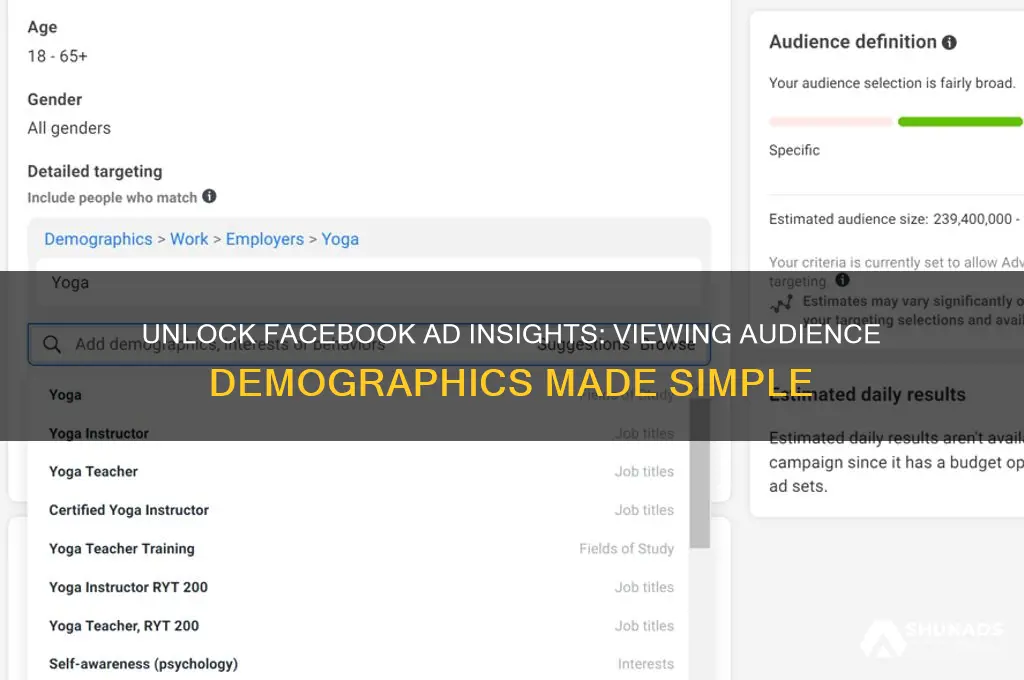1024x680 pixels.
Task: Select Yoga Instructor RYT 200 suggestion
Action: (361, 587)
